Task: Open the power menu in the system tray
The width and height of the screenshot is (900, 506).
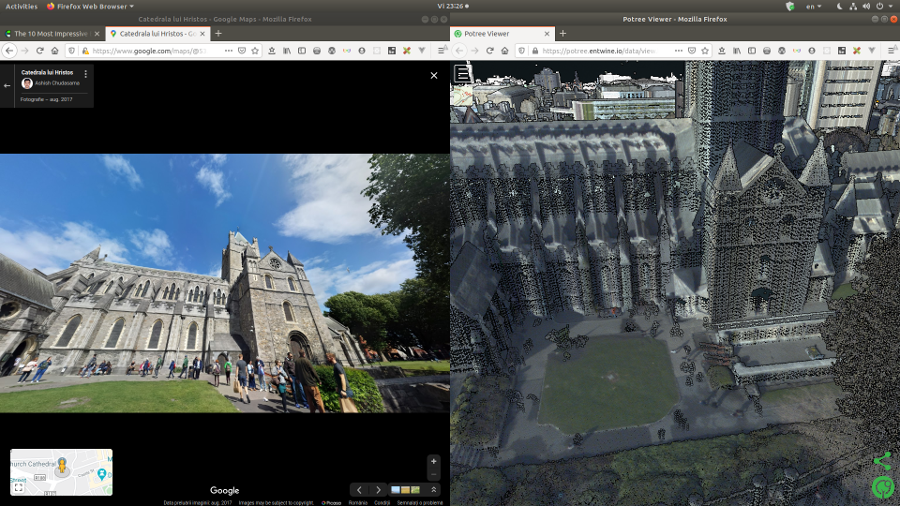Action: (880, 6)
